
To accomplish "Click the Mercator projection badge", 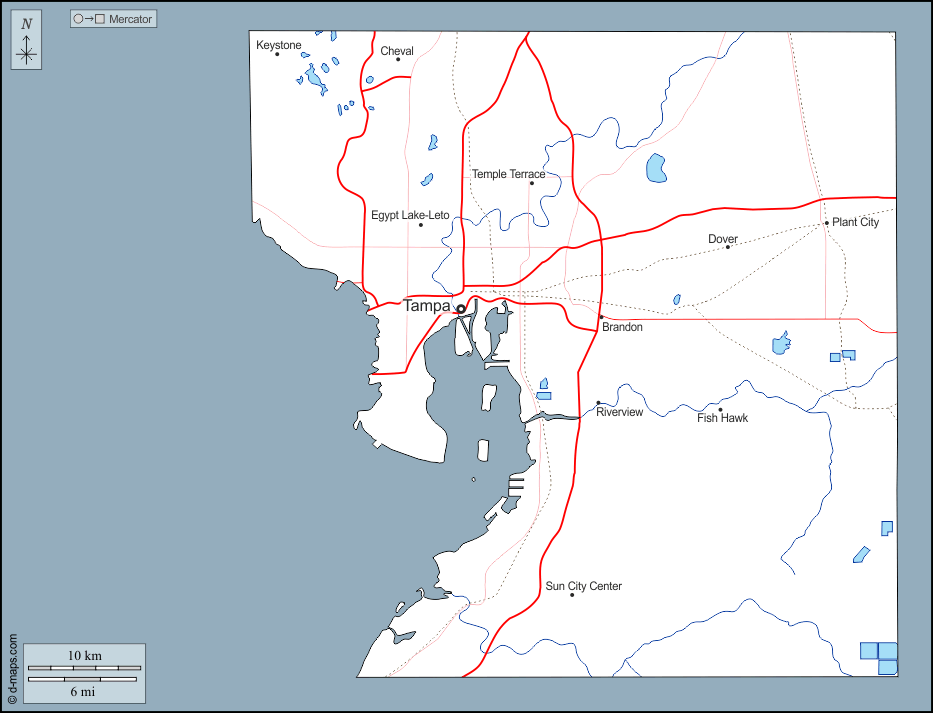I will [x=113, y=19].
